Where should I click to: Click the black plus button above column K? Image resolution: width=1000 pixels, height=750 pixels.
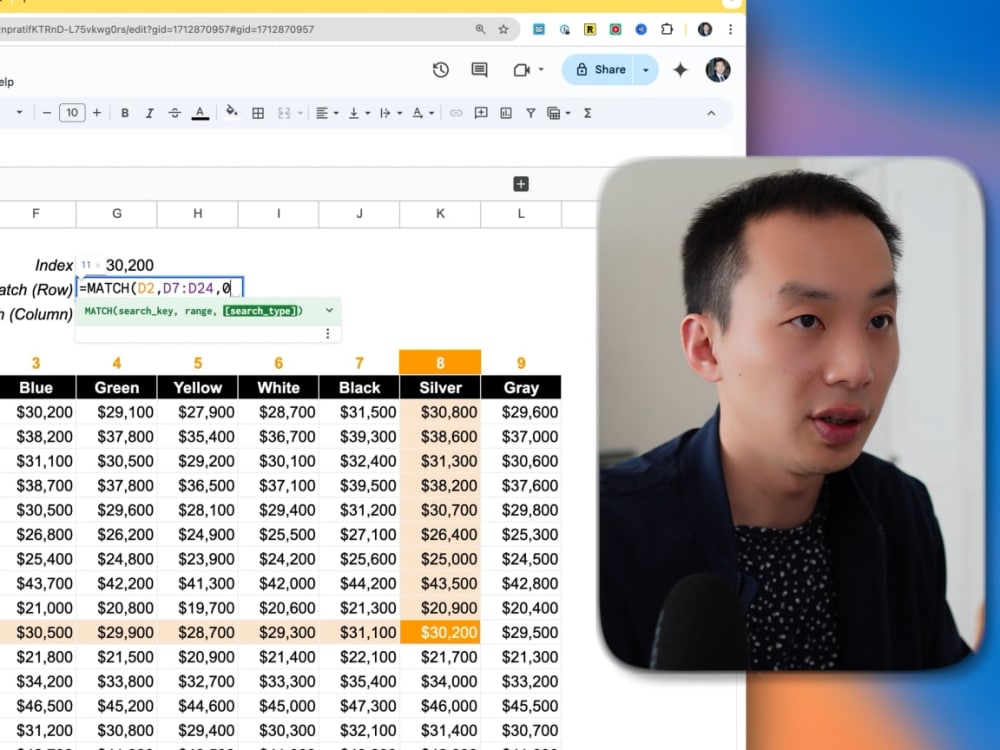pyautogui.click(x=521, y=184)
